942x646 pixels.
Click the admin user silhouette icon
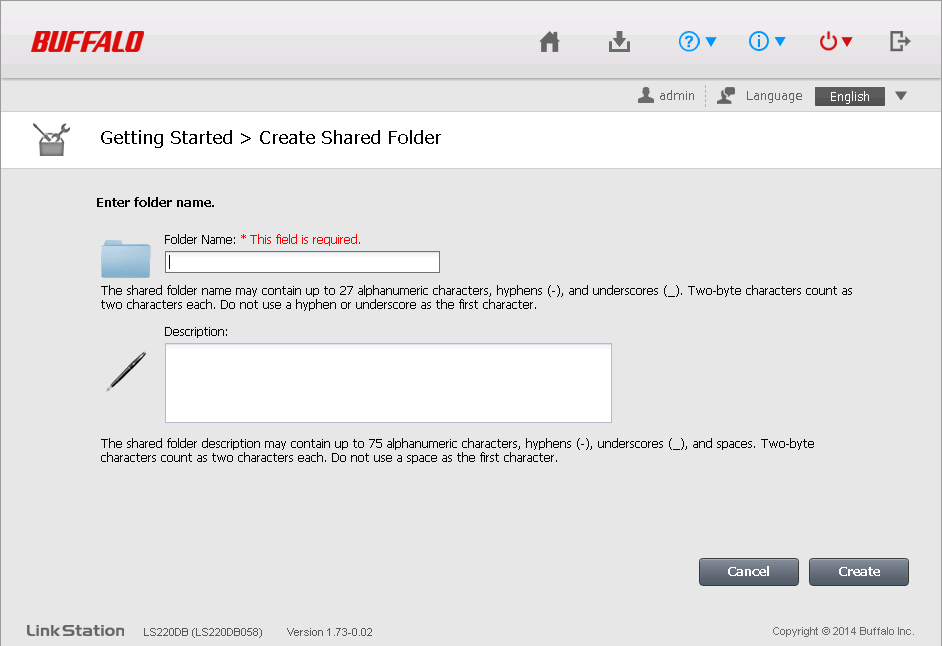[x=646, y=96]
